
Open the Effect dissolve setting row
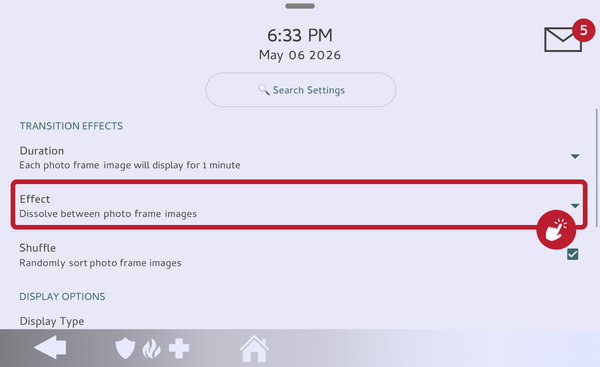pos(299,205)
